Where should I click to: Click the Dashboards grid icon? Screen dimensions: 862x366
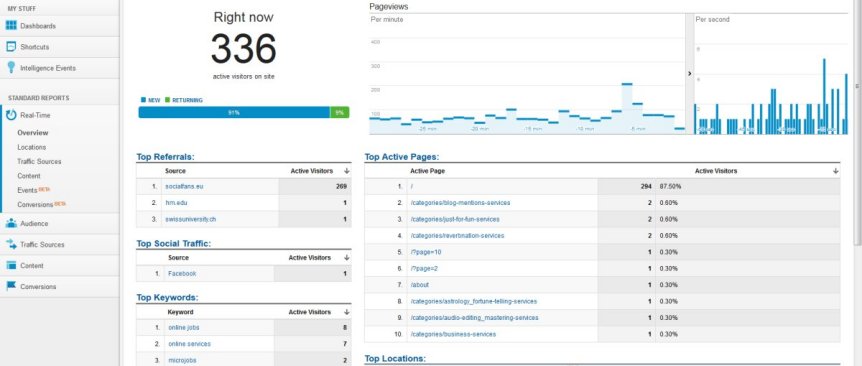pos(11,25)
